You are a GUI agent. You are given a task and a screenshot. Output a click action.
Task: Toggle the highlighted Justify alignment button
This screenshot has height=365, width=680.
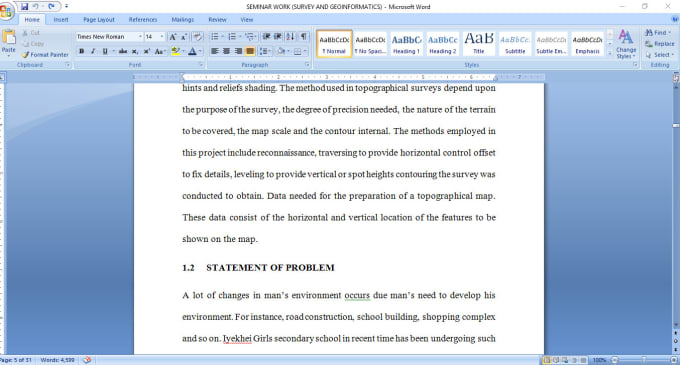tap(250, 51)
